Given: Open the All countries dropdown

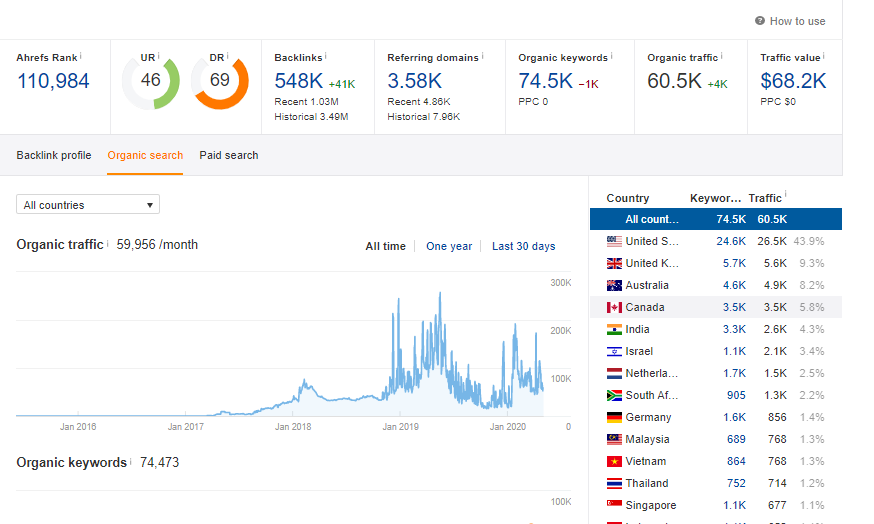Looking at the screenshot, I should (88, 205).
